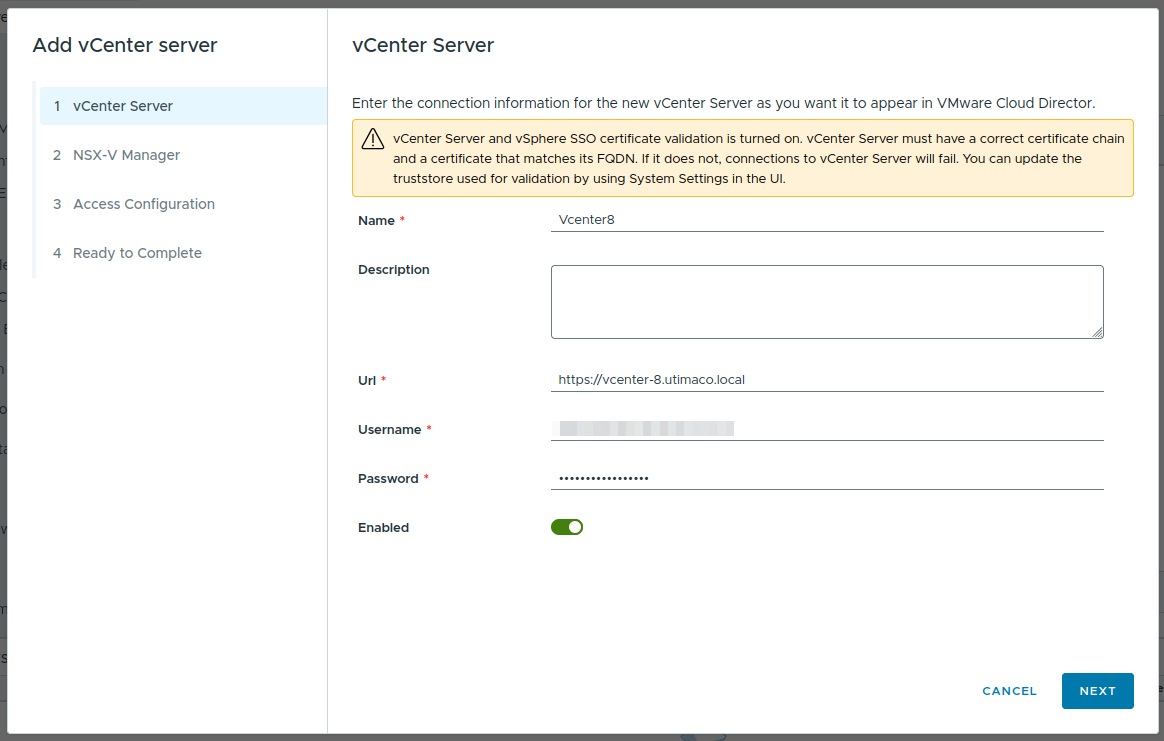Click the vCenter Server page heading
Screen dimensions: 1164x741
click(x=422, y=45)
